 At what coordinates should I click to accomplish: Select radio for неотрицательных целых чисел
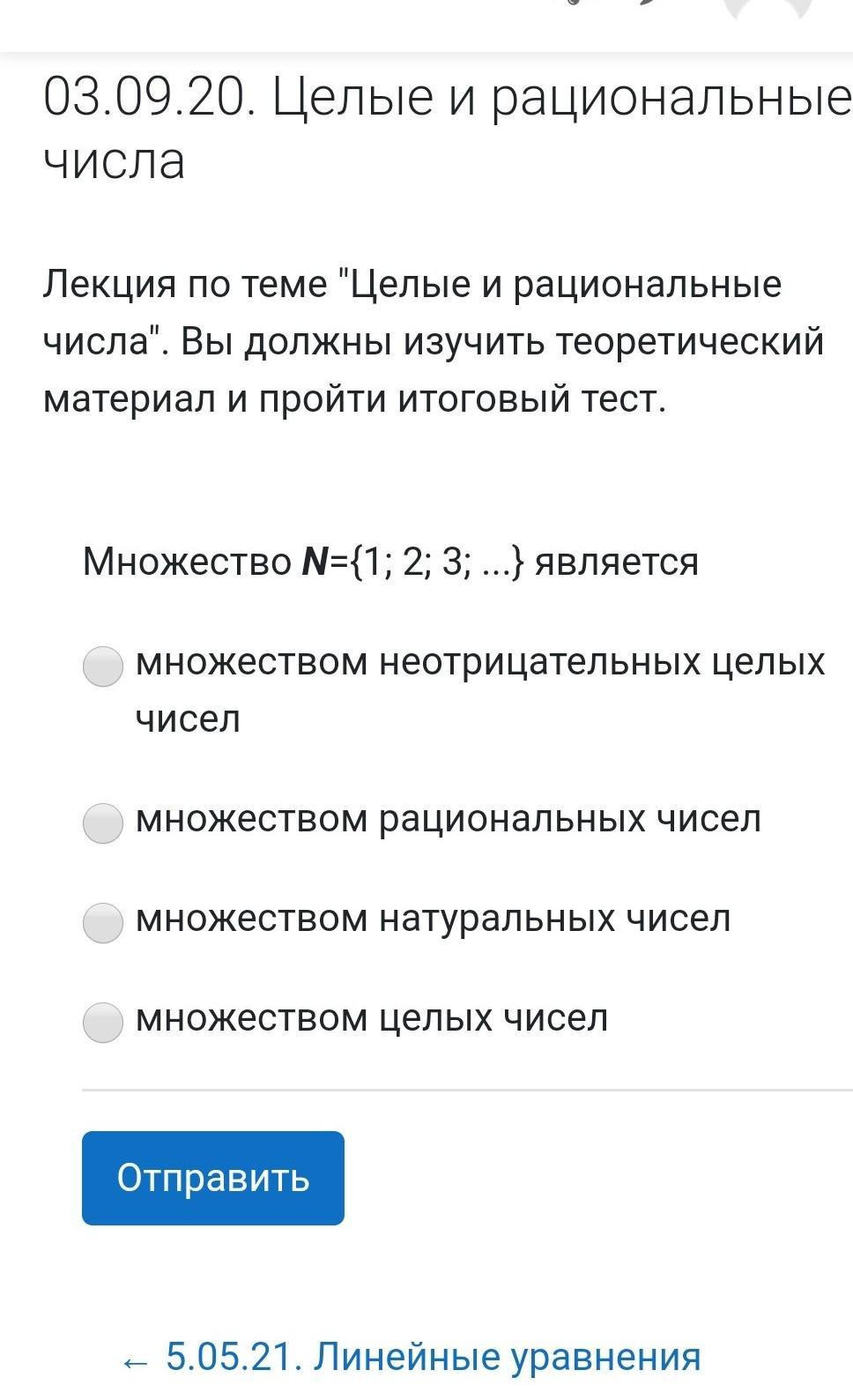click(x=103, y=666)
